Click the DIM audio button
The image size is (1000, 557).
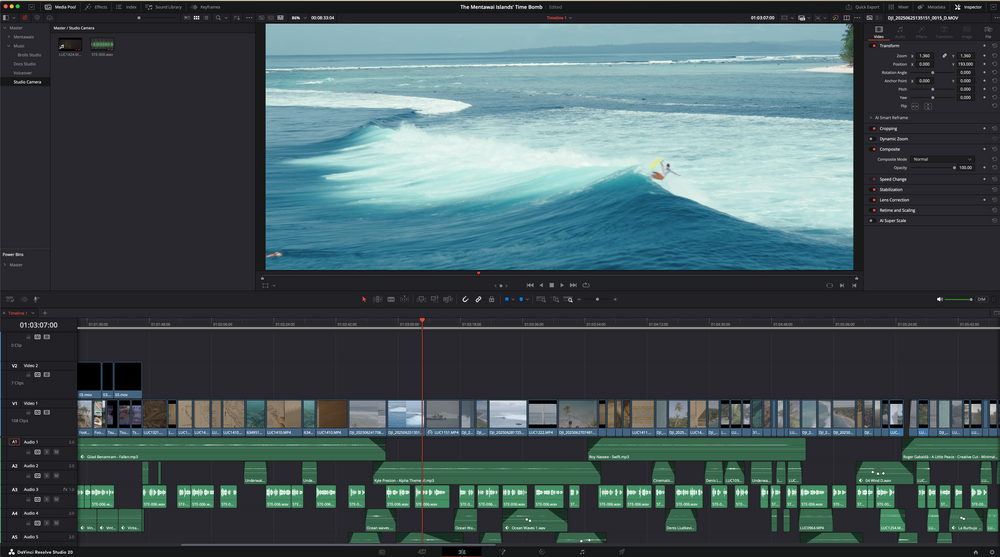pos(982,299)
